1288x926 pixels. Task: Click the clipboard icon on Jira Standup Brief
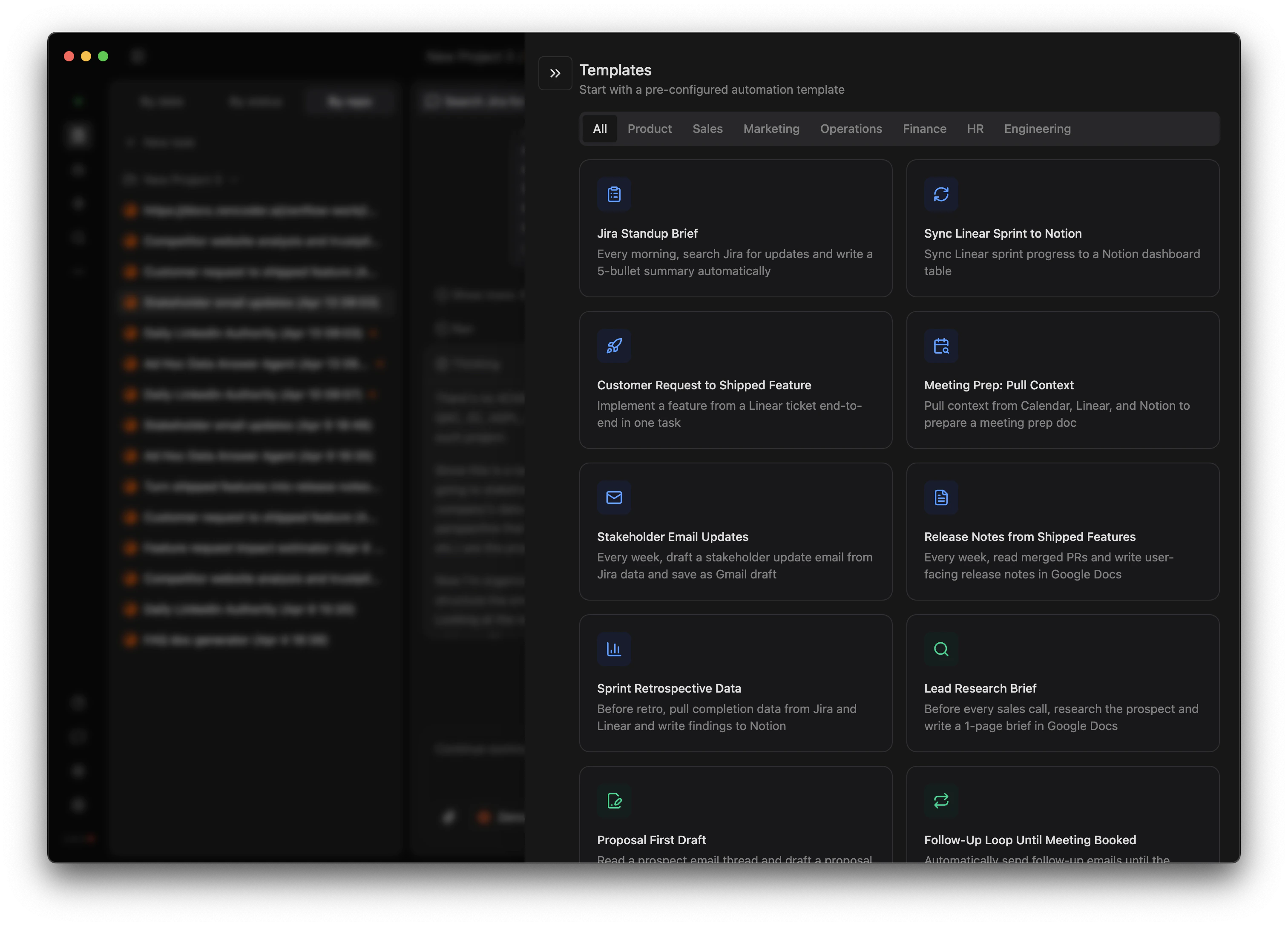[614, 194]
